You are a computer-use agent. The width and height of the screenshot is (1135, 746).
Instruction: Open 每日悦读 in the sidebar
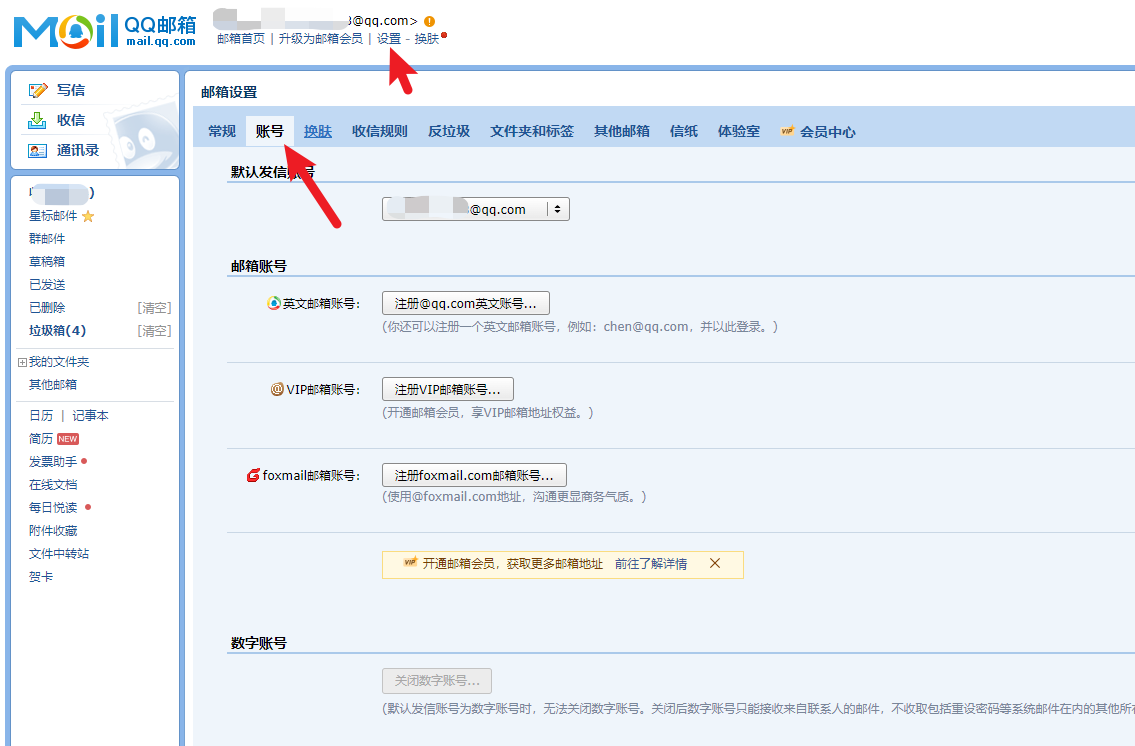53,507
